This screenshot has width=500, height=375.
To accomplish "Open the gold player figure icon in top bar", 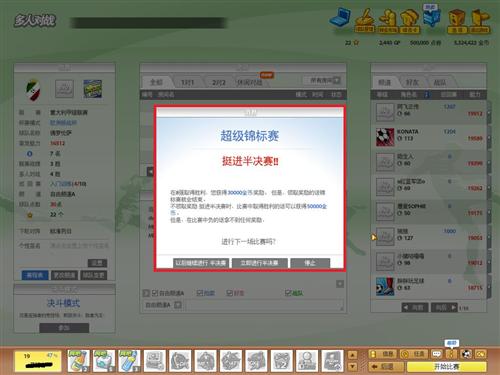I will point(388,21).
